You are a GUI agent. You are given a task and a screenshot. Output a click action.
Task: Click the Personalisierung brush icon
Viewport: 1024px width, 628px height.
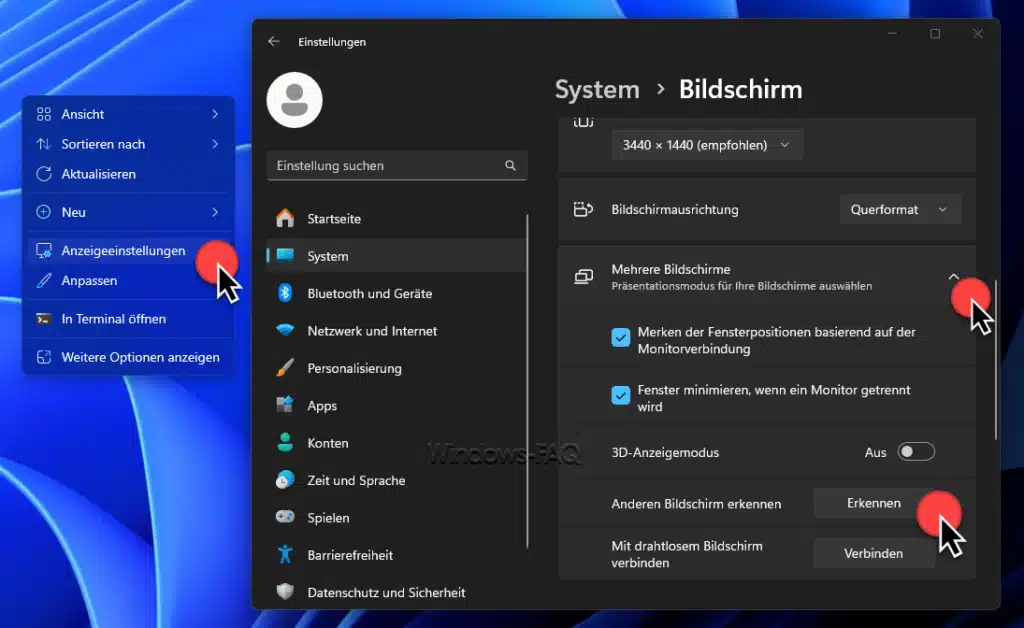pyautogui.click(x=283, y=368)
